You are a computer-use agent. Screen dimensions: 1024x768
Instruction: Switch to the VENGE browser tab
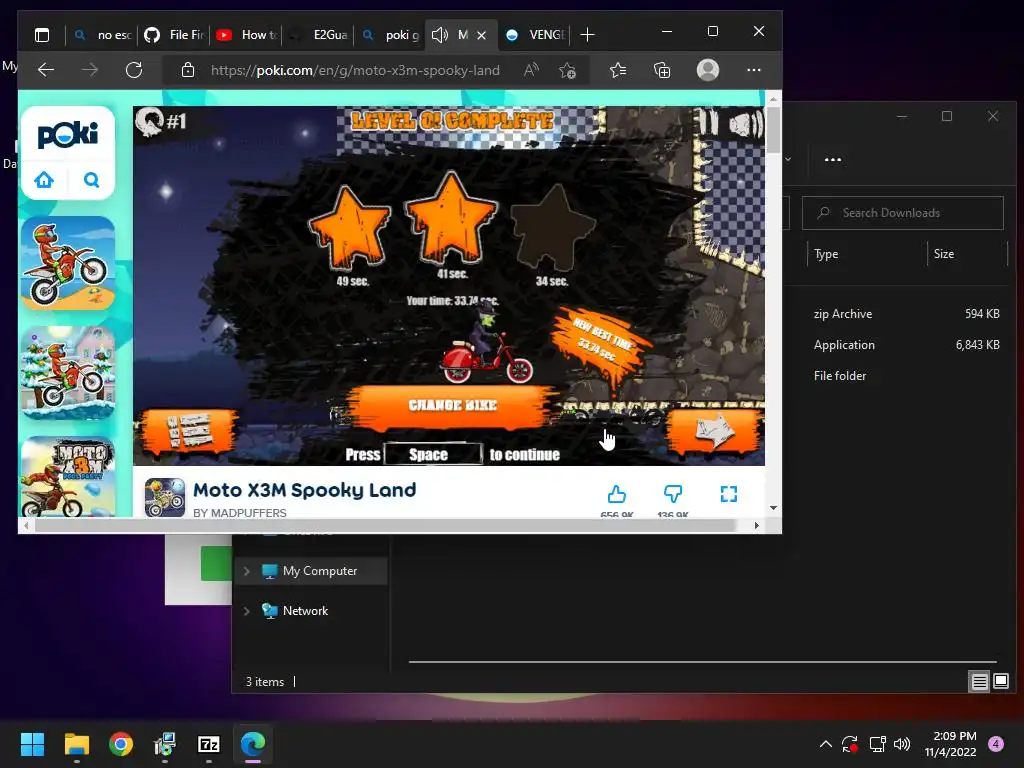click(534, 35)
